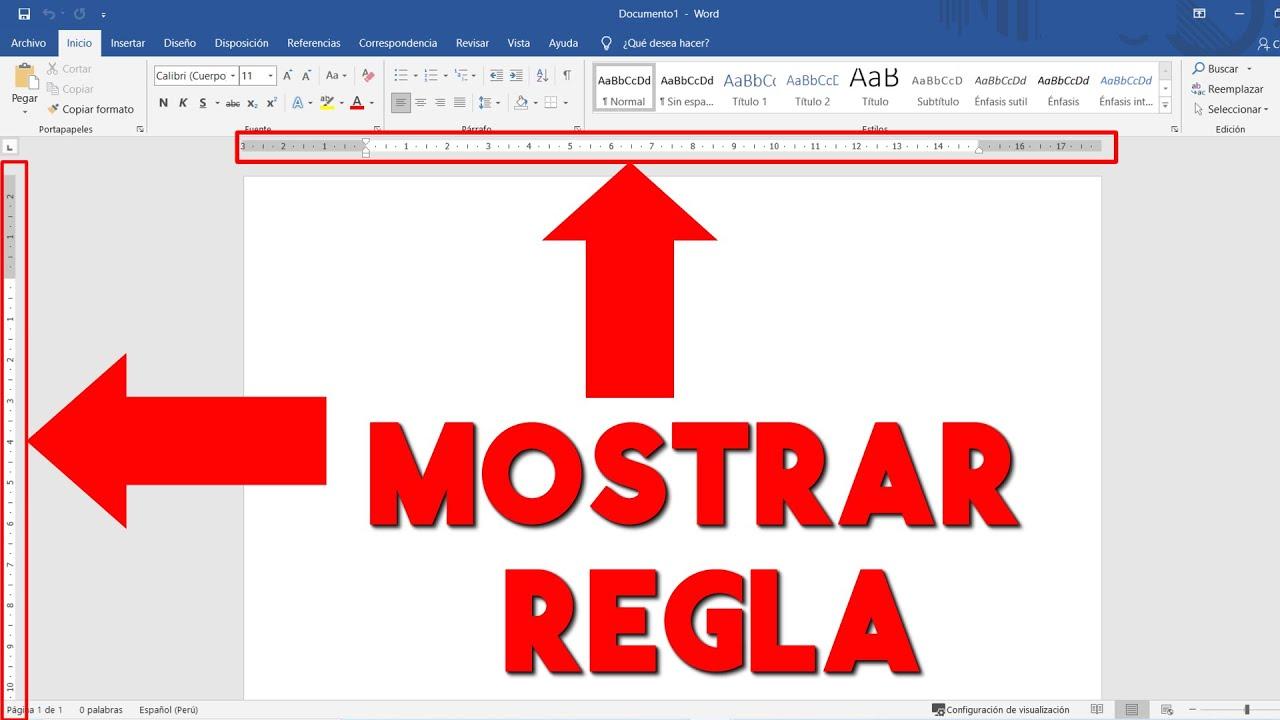Toggle bold formatting in the Fuente group
Image resolution: width=1280 pixels, height=720 pixels.
[x=164, y=102]
